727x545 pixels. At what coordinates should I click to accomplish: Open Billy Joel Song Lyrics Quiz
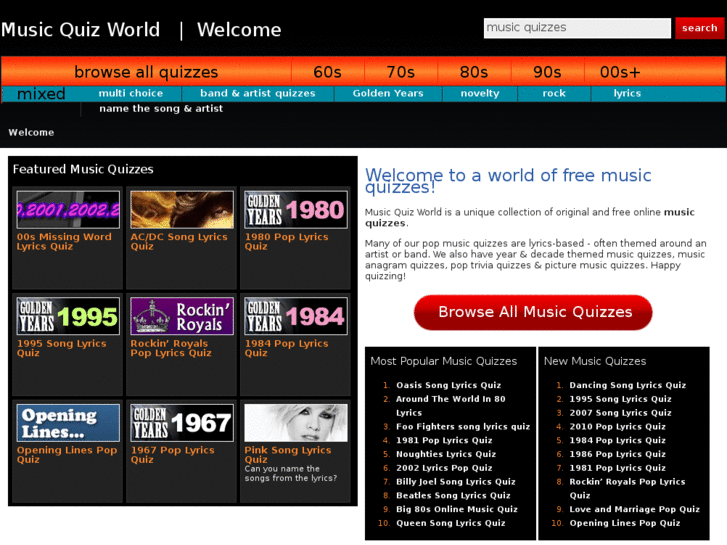(456, 481)
